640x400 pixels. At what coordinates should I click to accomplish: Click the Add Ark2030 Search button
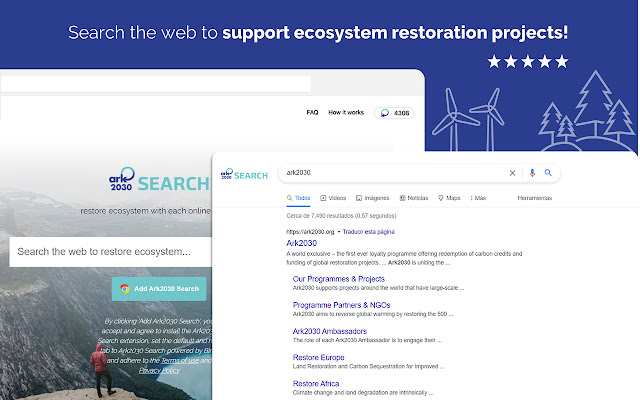click(x=159, y=289)
